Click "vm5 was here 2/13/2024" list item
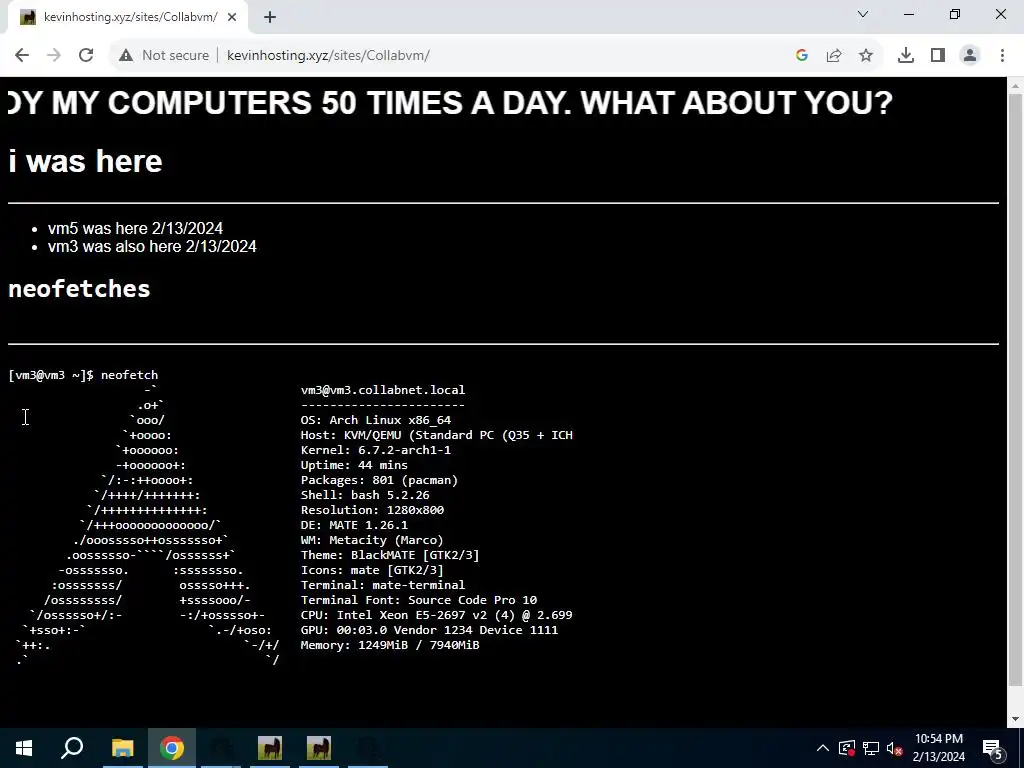 pos(135,228)
